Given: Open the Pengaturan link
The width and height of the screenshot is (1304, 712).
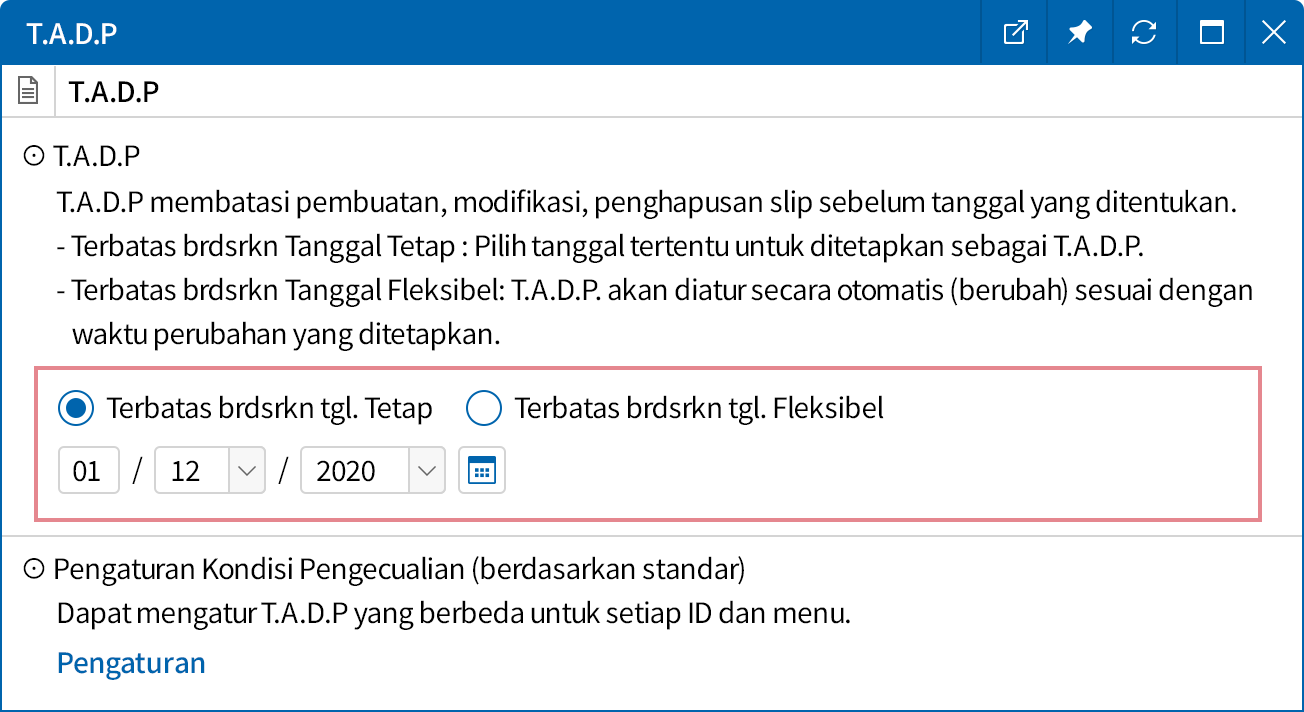Looking at the screenshot, I should click(131, 663).
